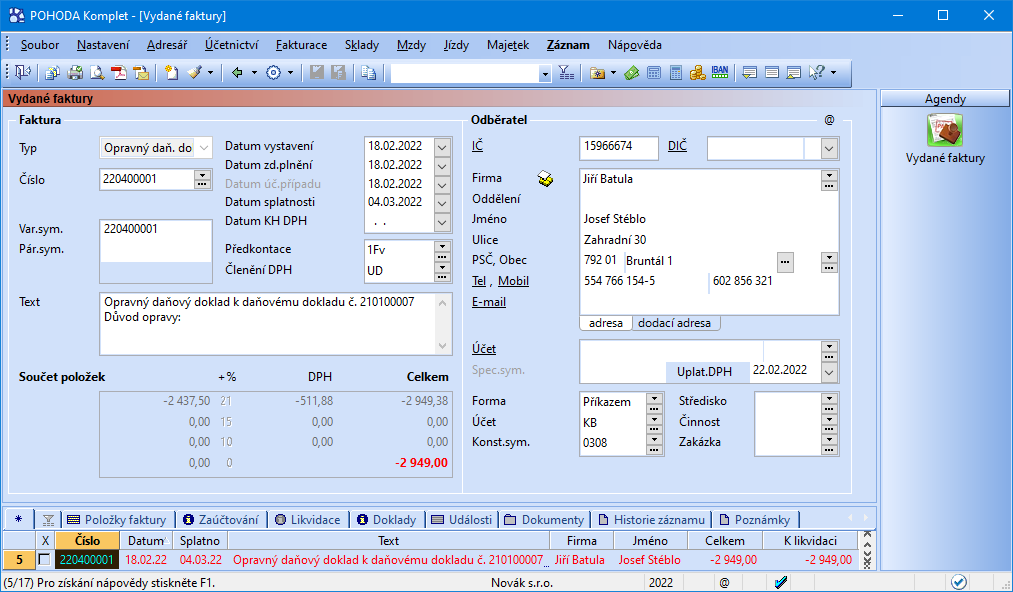Tick the X checkbox in invoice row 5
The width and height of the screenshot is (1013, 592).
click(44, 560)
